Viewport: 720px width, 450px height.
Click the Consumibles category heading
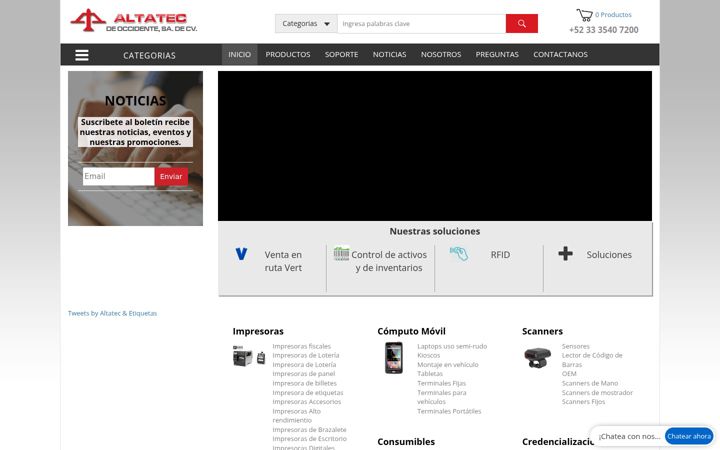pyautogui.click(x=406, y=442)
